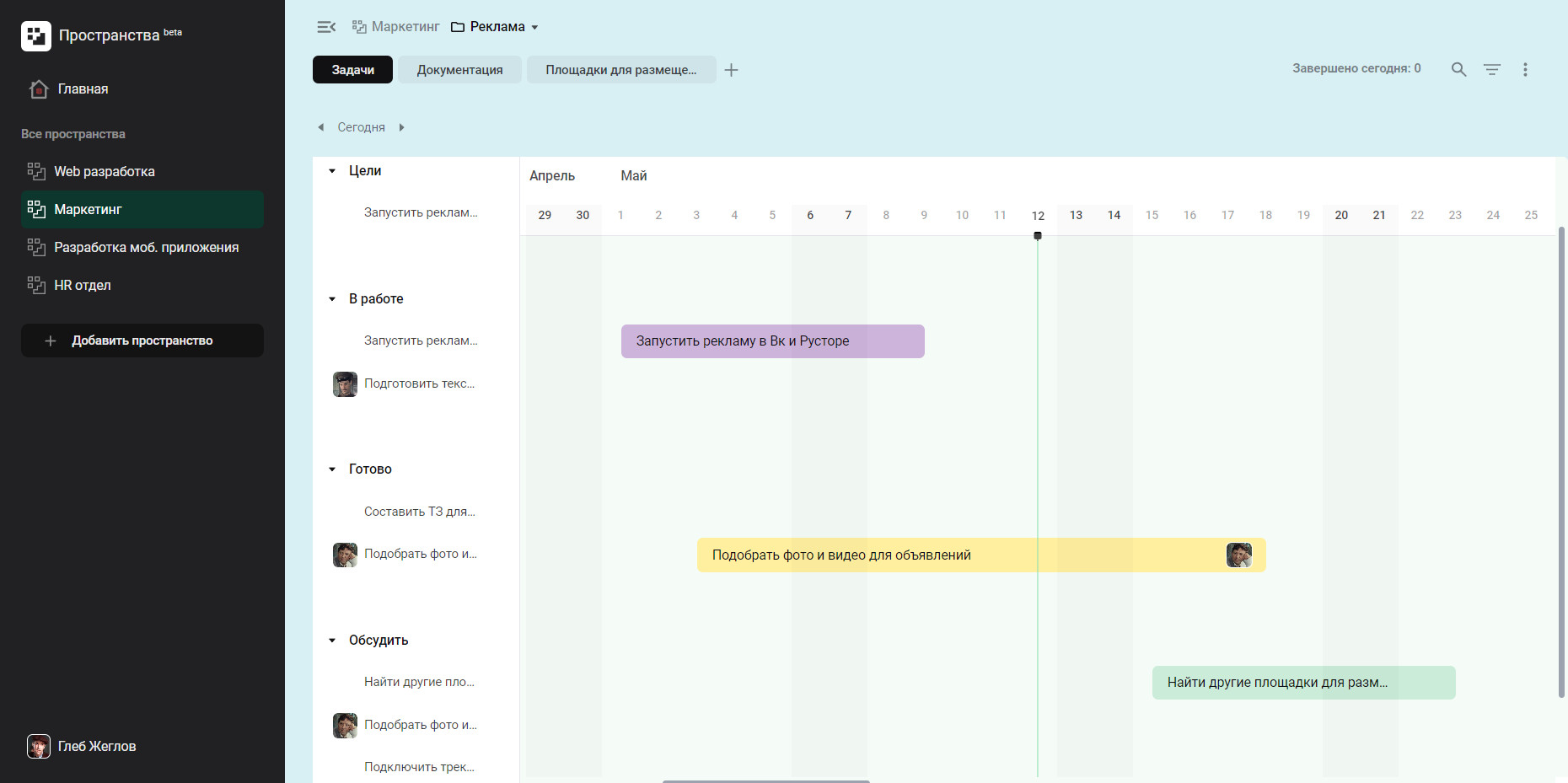Open Web разработка space
Image resolution: width=1568 pixels, height=783 pixels.
point(105,171)
